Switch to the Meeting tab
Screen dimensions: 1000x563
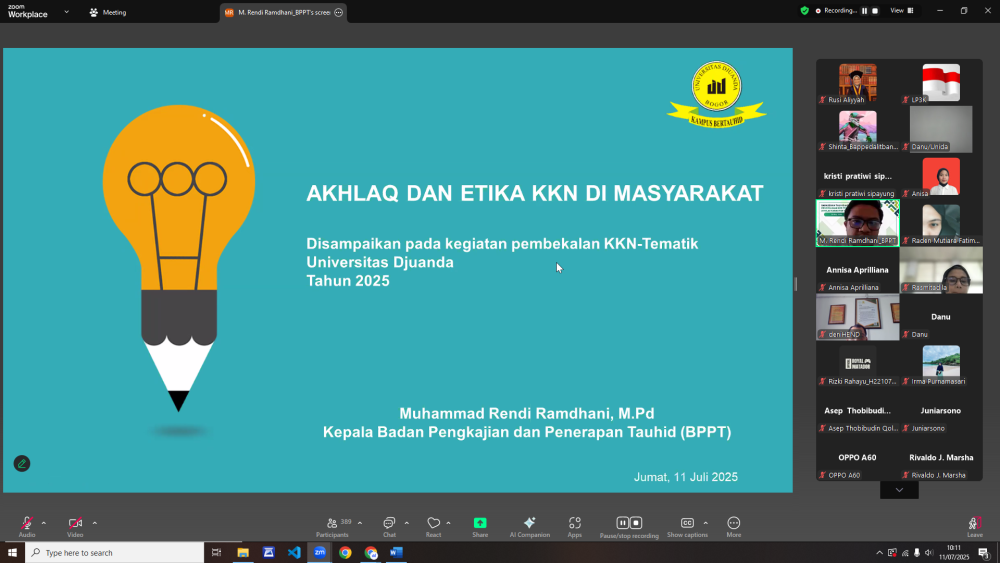(x=108, y=12)
